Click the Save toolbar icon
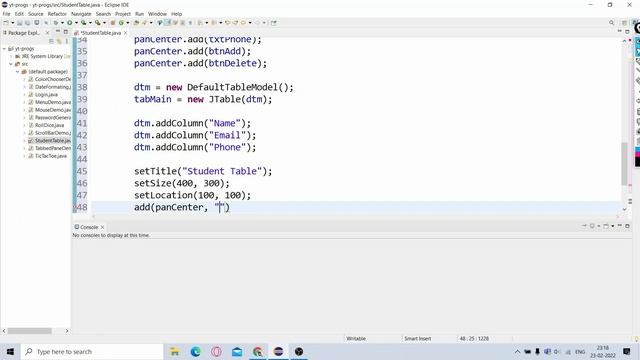Viewport: 640px width, 360px height. [20, 23]
